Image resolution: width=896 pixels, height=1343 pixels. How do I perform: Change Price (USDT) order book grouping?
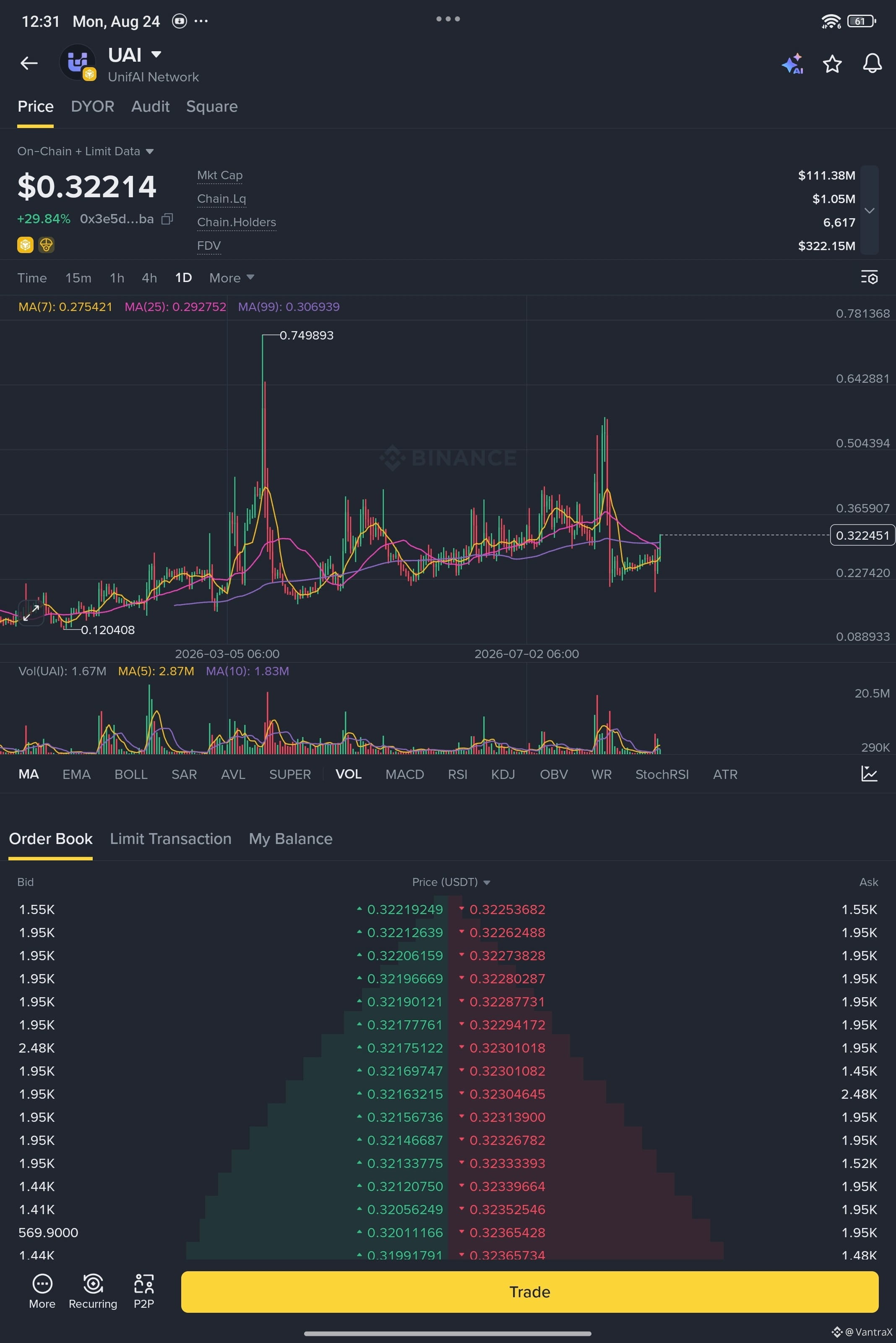pyautogui.click(x=451, y=882)
